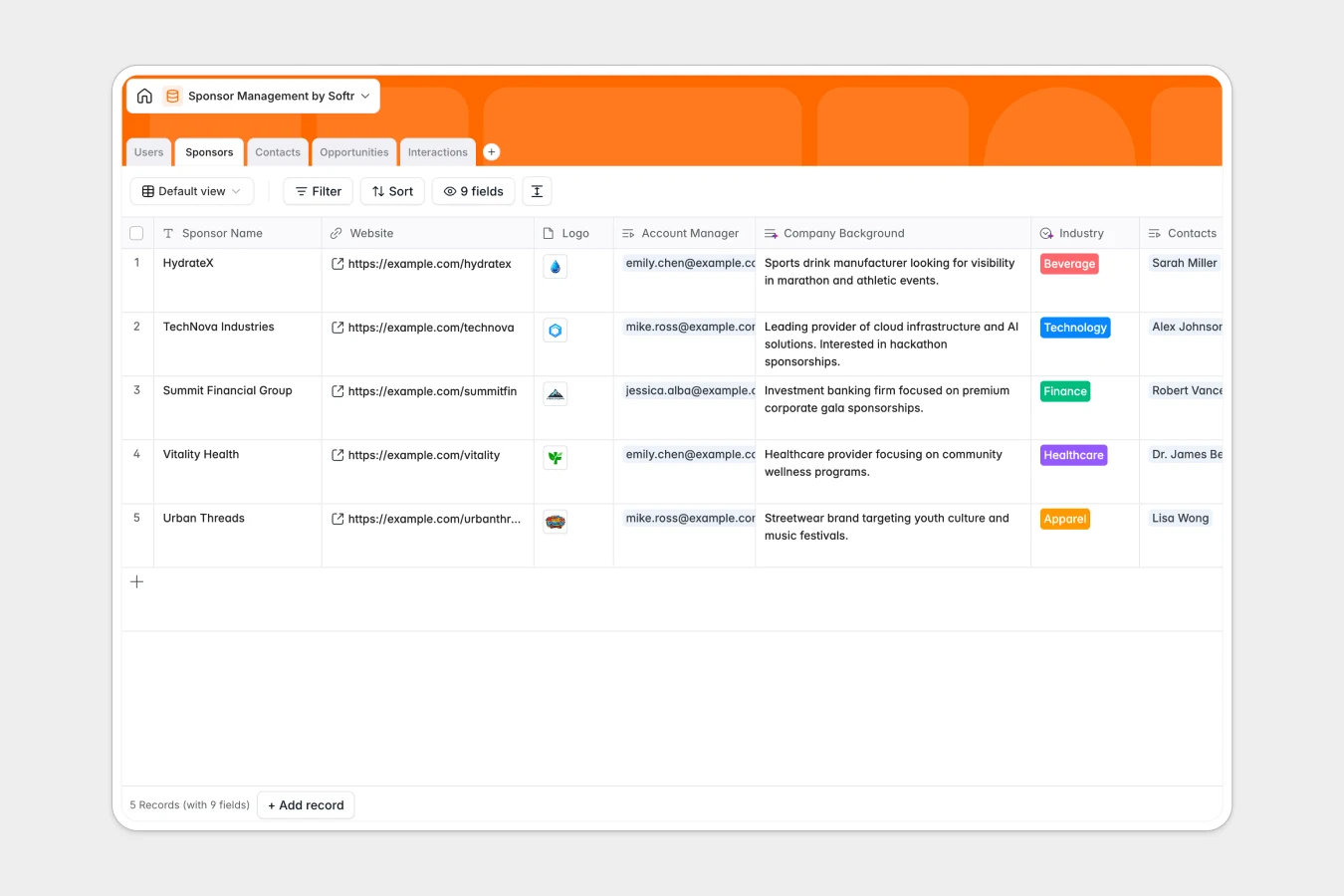Open the Sponsor Management workspace dropdown
This screenshot has width=1344, height=896.
(x=367, y=96)
